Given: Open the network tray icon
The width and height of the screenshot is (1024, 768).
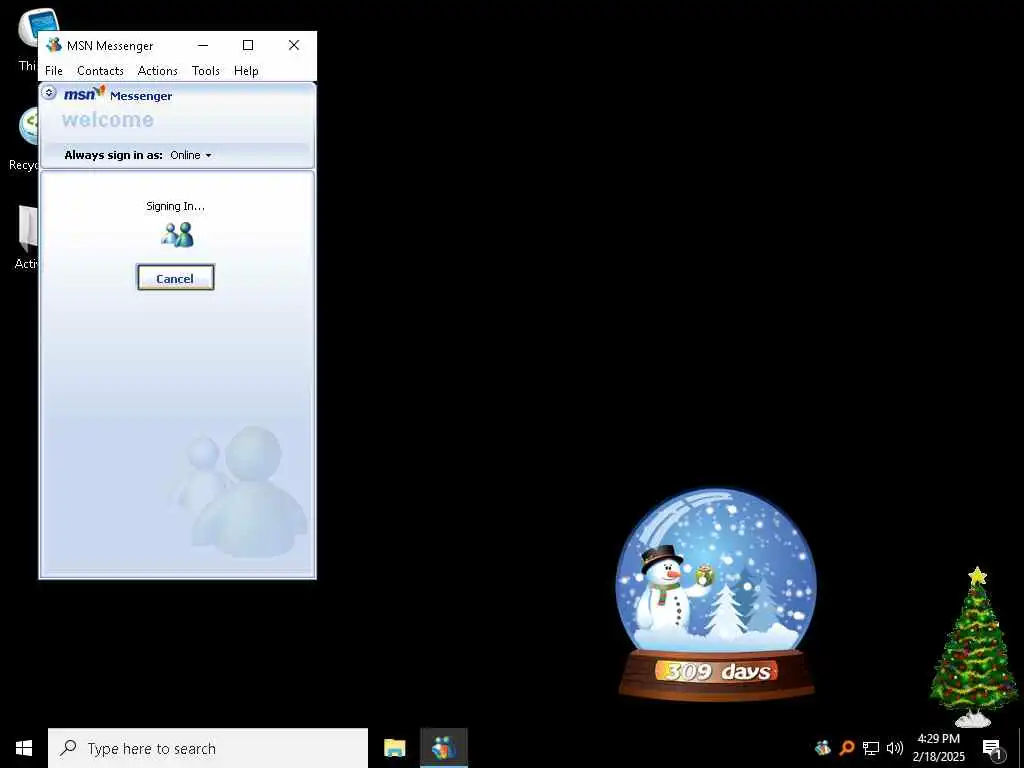Looking at the screenshot, I should [871, 748].
